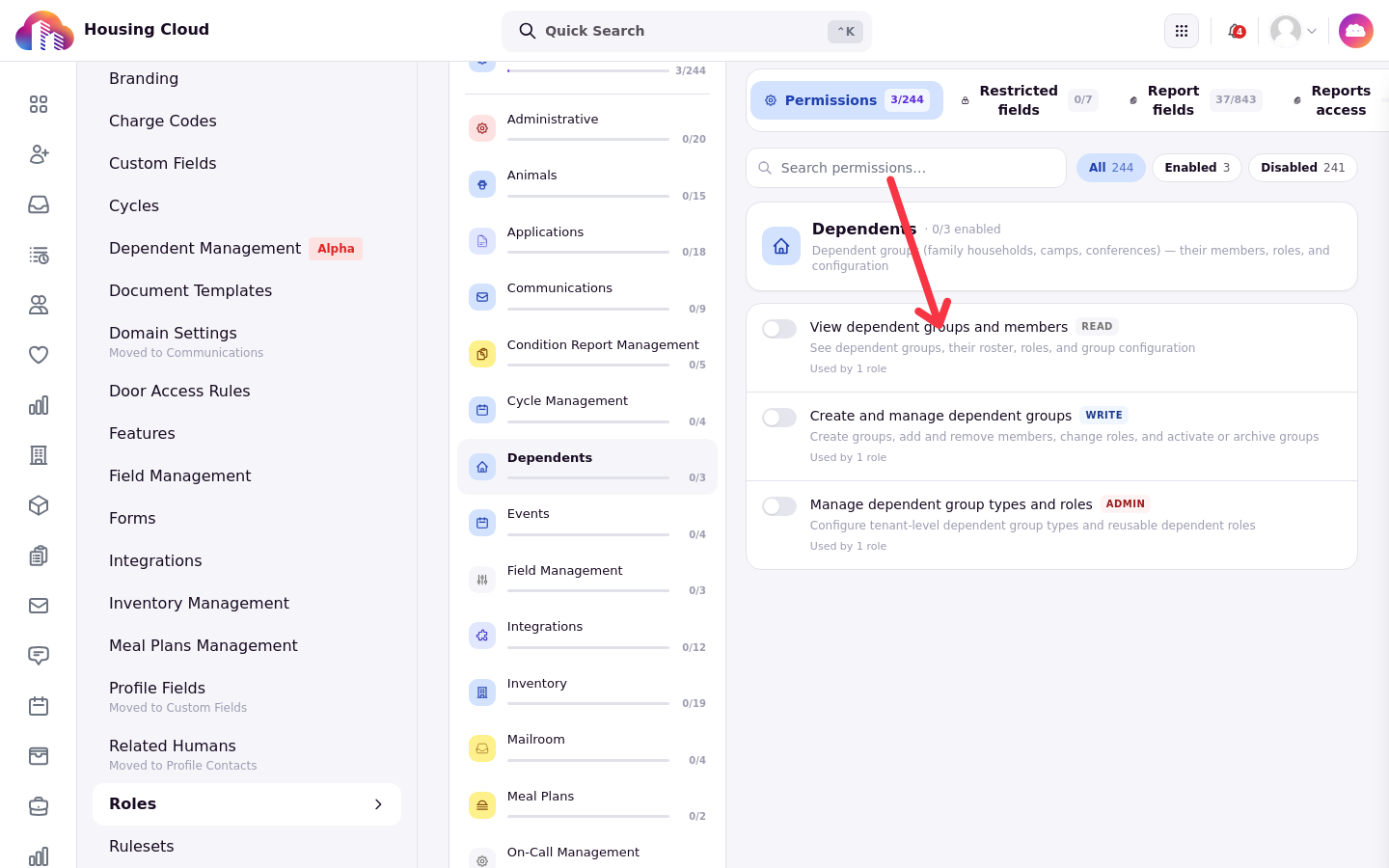Open the heart icon in sidebar
The height and width of the screenshot is (868, 1389).
[39, 355]
